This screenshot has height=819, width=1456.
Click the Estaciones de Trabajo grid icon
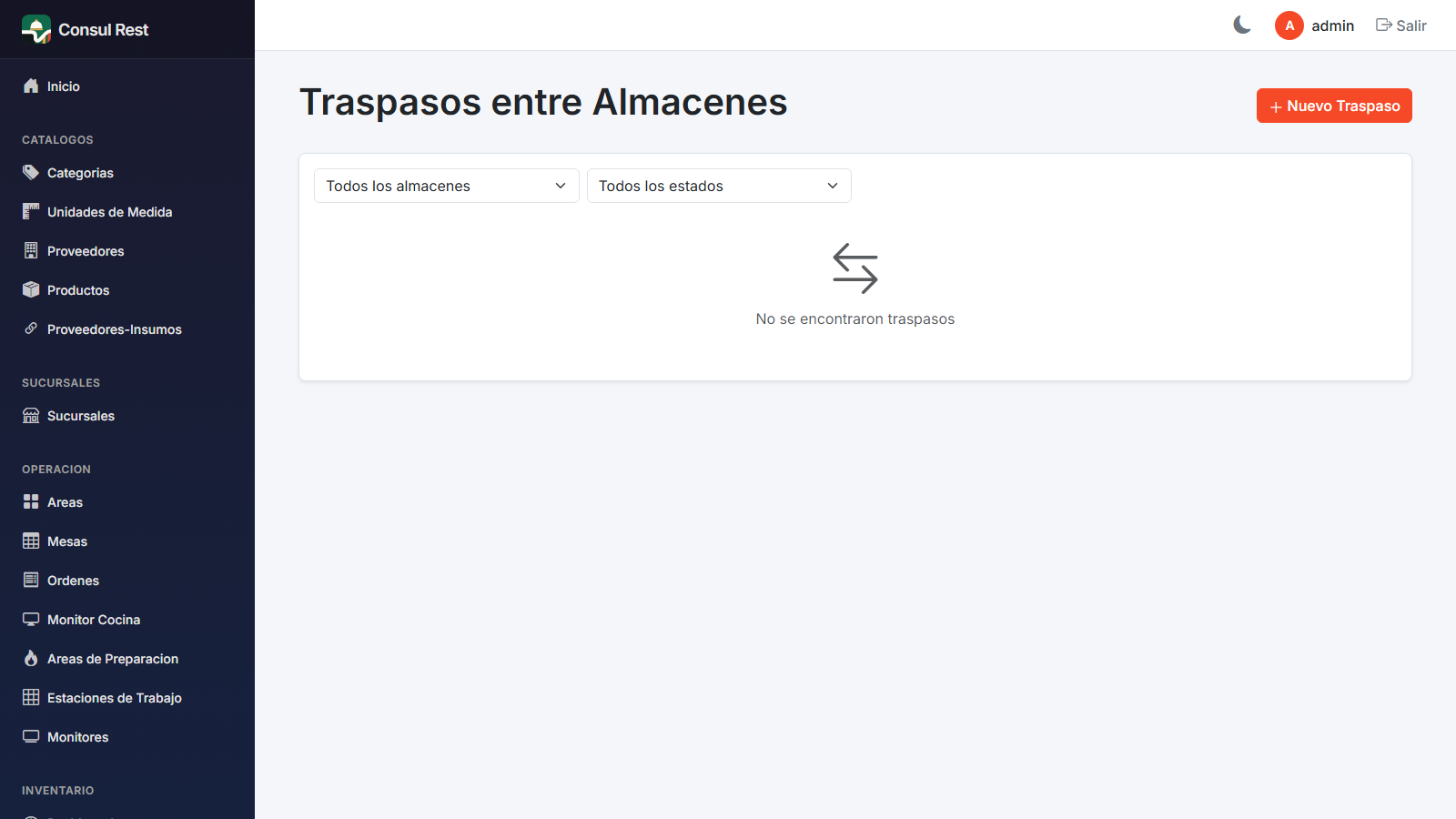coord(31,698)
